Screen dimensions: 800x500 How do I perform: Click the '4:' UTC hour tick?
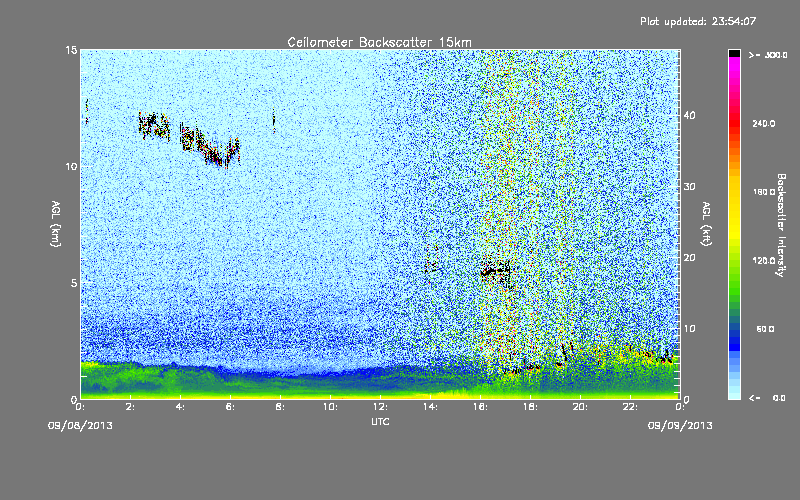coord(181,407)
